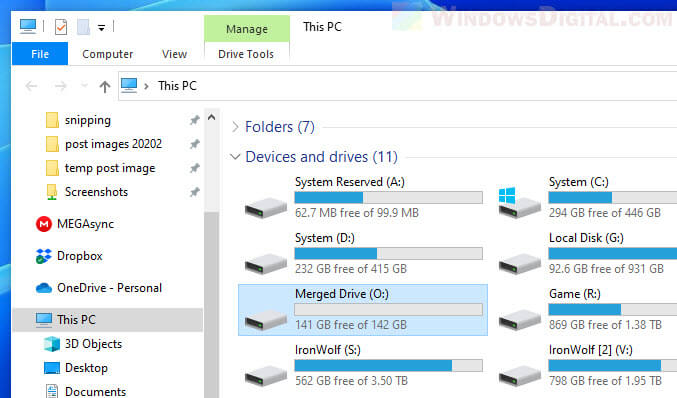Select System (C:) Windows drive icon
This screenshot has height=398, width=677.
519,203
